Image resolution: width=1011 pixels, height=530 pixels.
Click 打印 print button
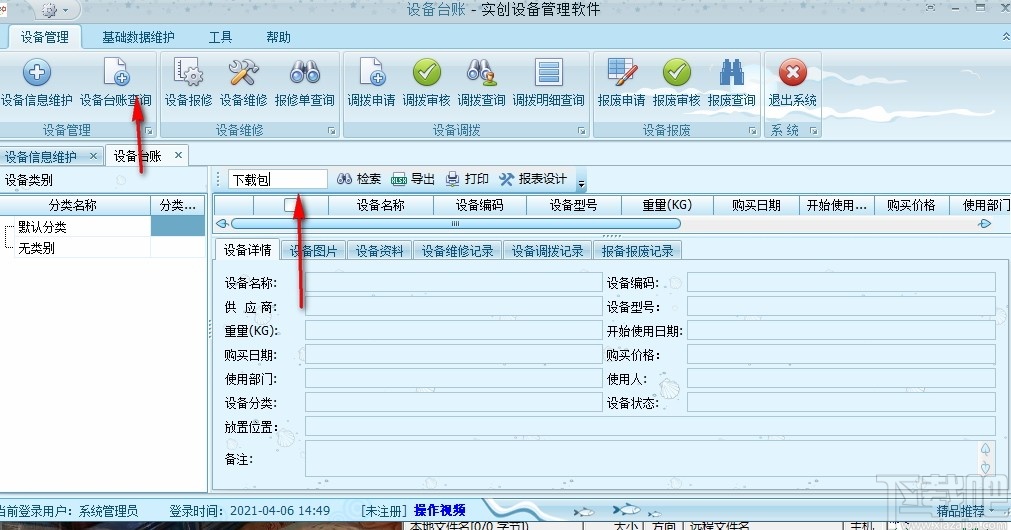(467, 179)
